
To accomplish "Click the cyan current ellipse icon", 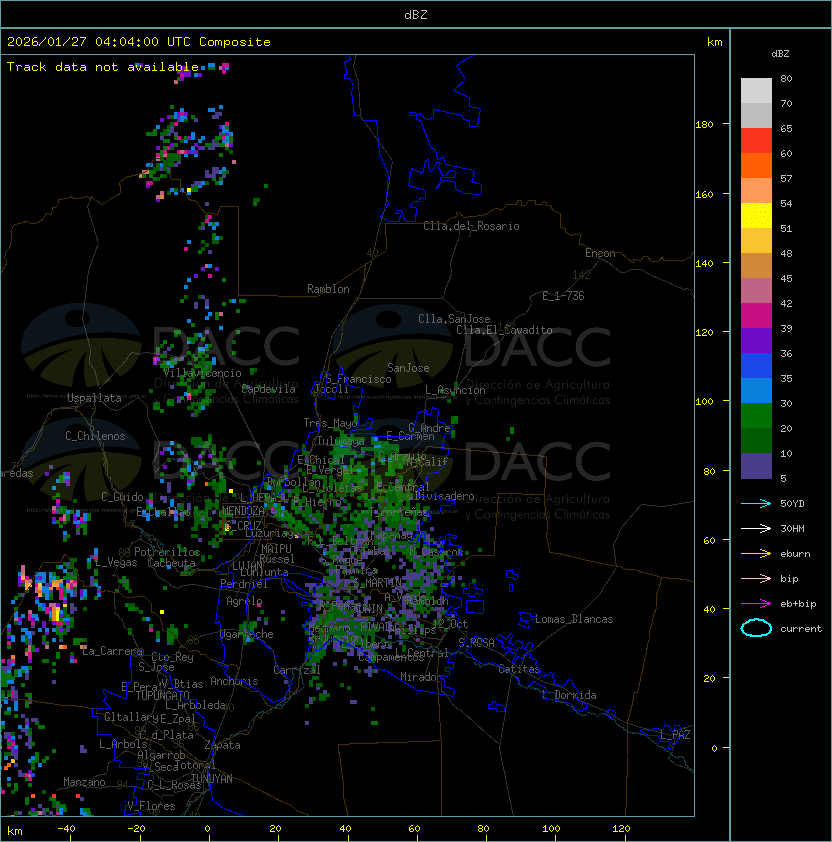I will 756,628.
